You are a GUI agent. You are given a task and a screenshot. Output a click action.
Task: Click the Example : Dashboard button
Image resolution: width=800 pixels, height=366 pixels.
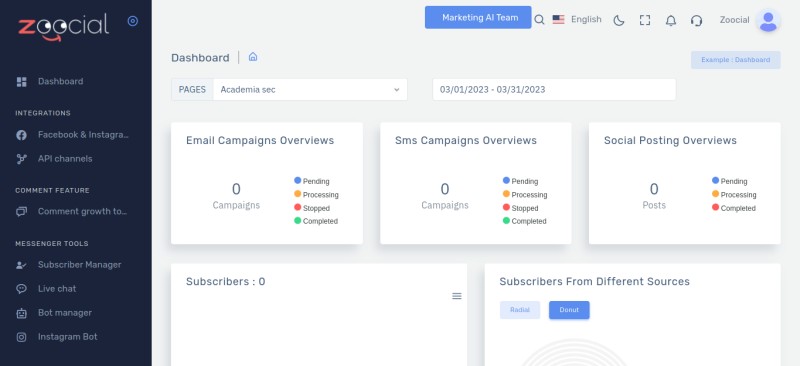(736, 60)
